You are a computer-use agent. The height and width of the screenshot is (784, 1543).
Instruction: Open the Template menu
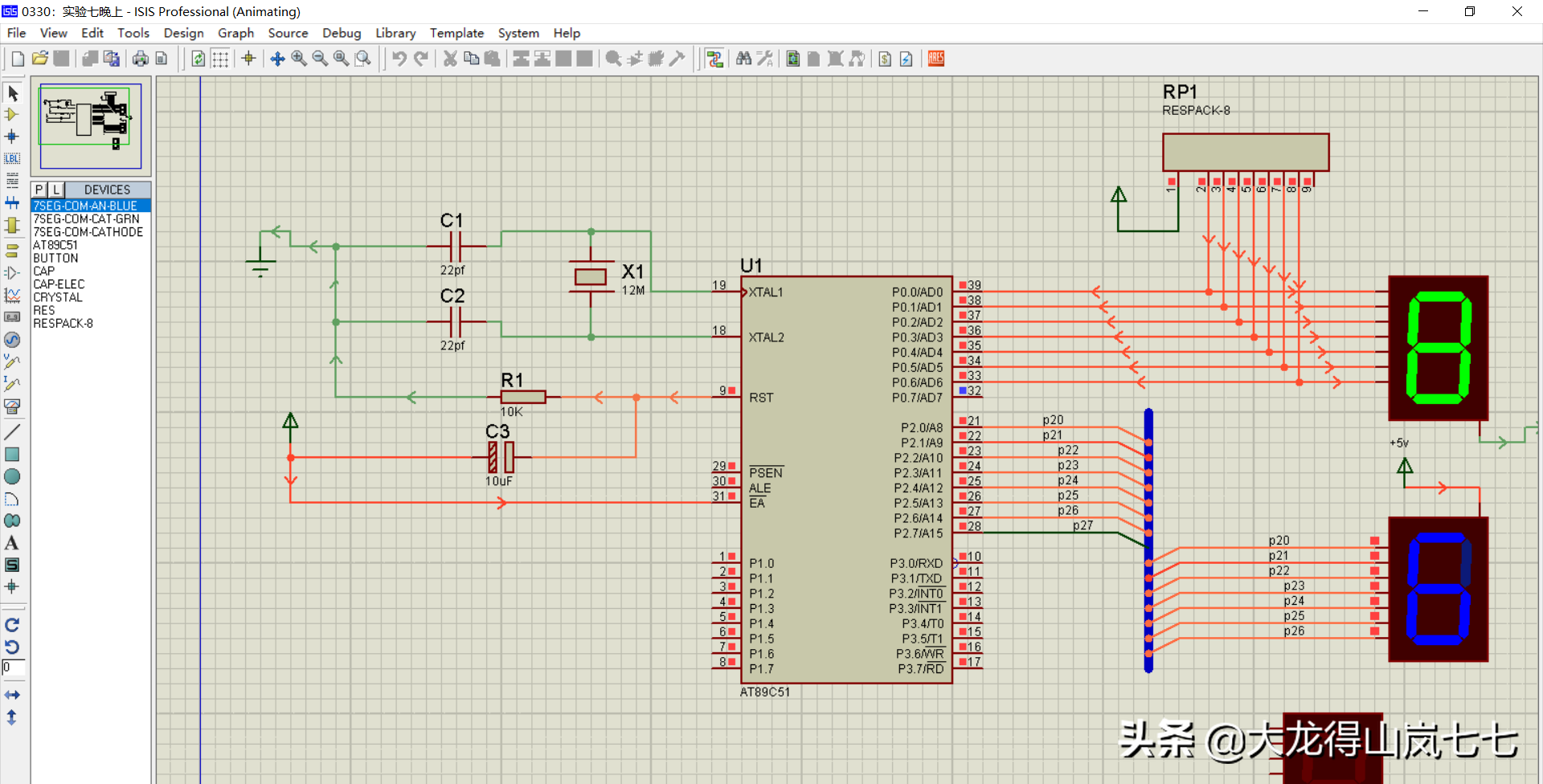click(x=456, y=33)
